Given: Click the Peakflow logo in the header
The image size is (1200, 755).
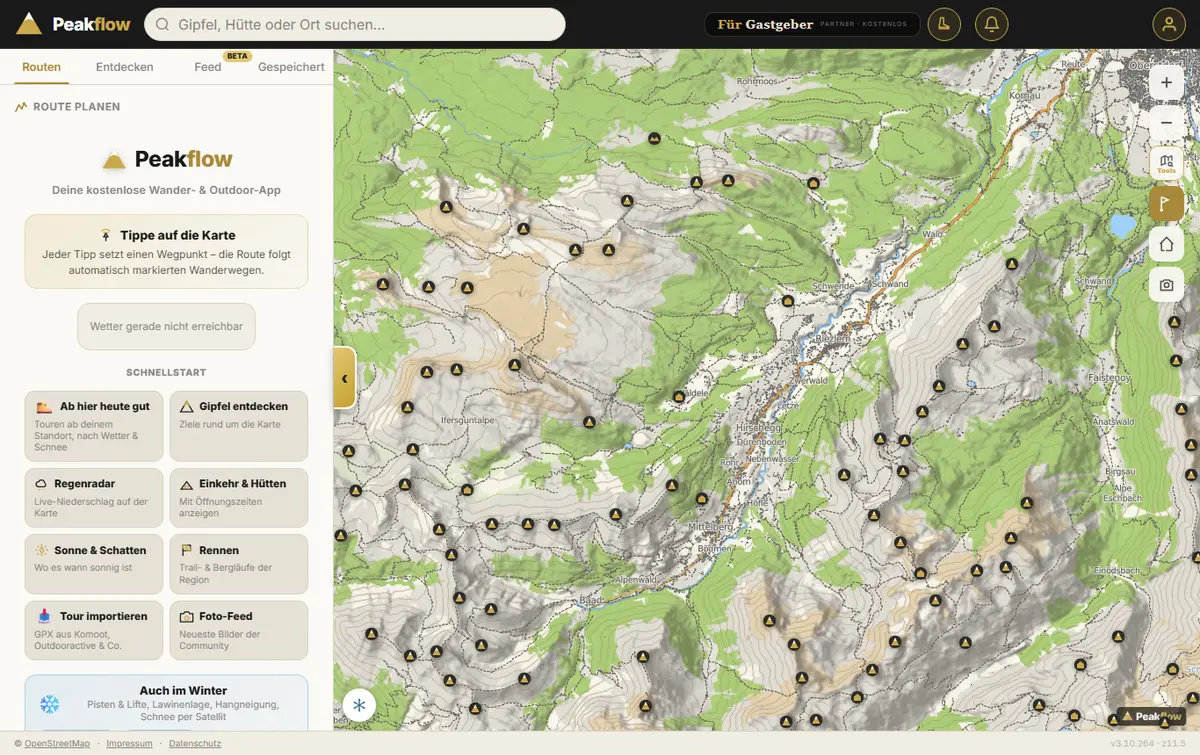Looking at the screenshot, I should click(x=74, y=24).
